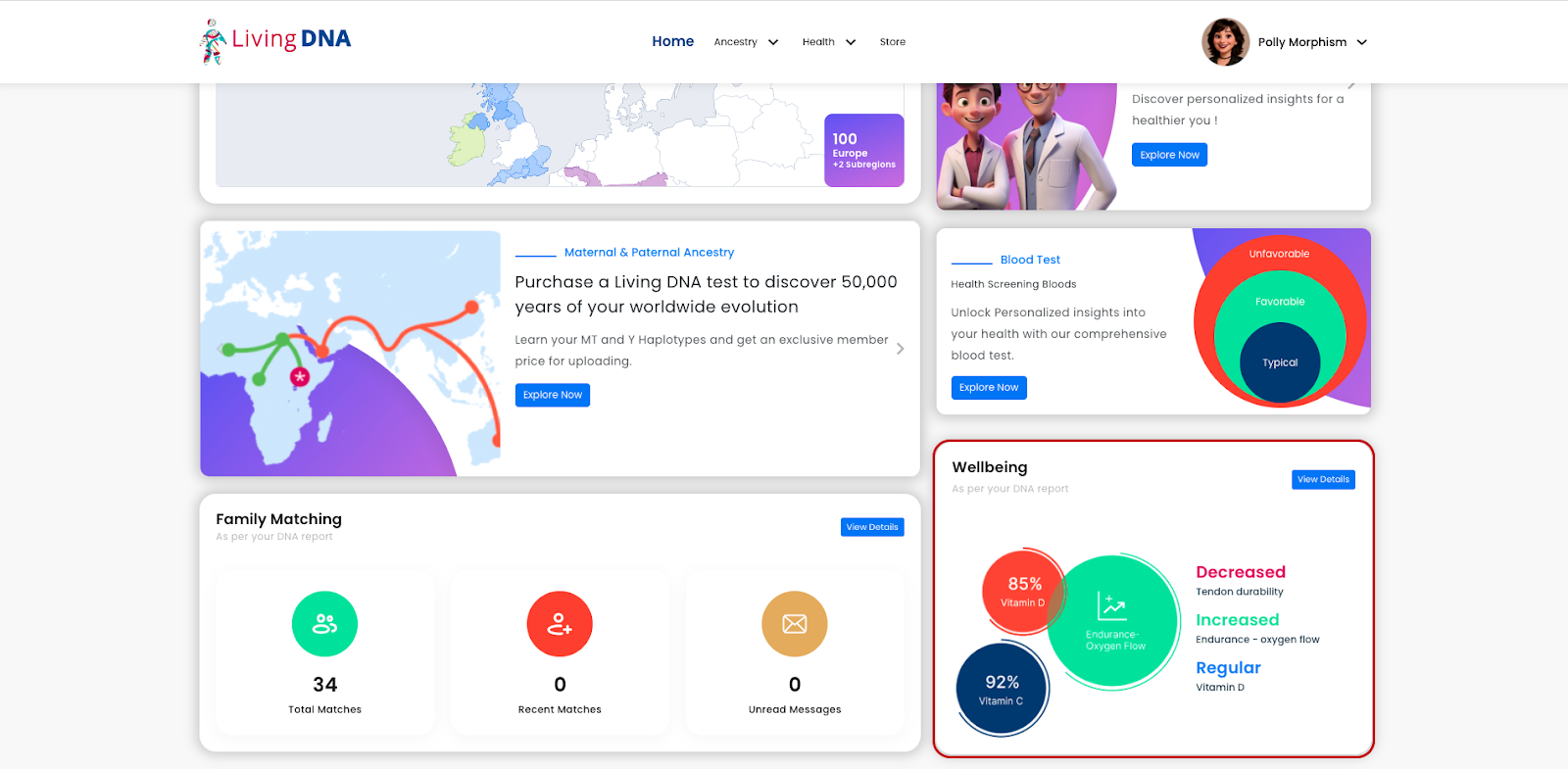The height and width of the screenshot is (769, 1568).
Task: Expand the account dropdown chevron
Action: point(1361,42)
